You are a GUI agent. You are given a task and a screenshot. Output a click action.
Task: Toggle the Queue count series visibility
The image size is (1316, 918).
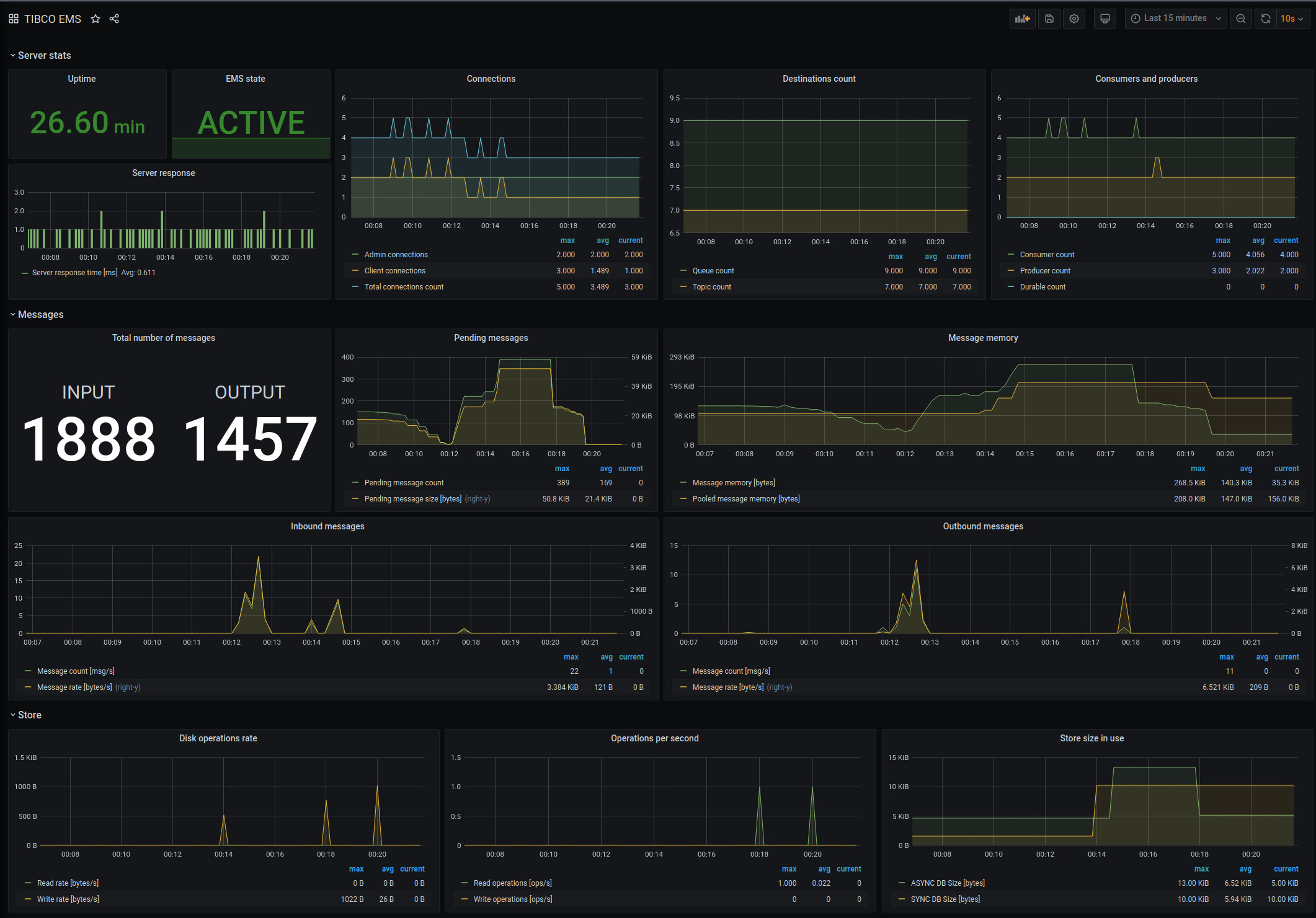[x=713, y=271]
